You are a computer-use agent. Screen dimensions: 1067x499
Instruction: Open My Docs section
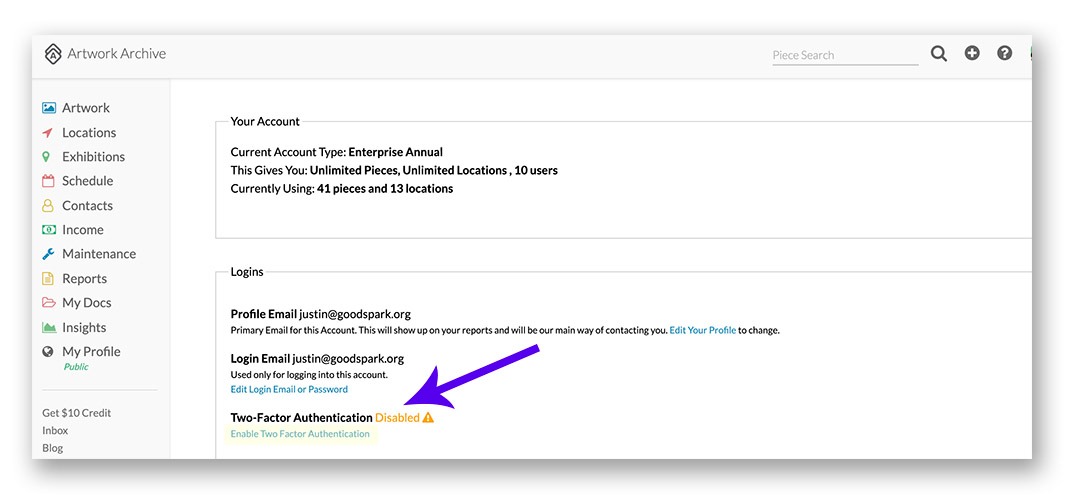[x=86, y=303]
